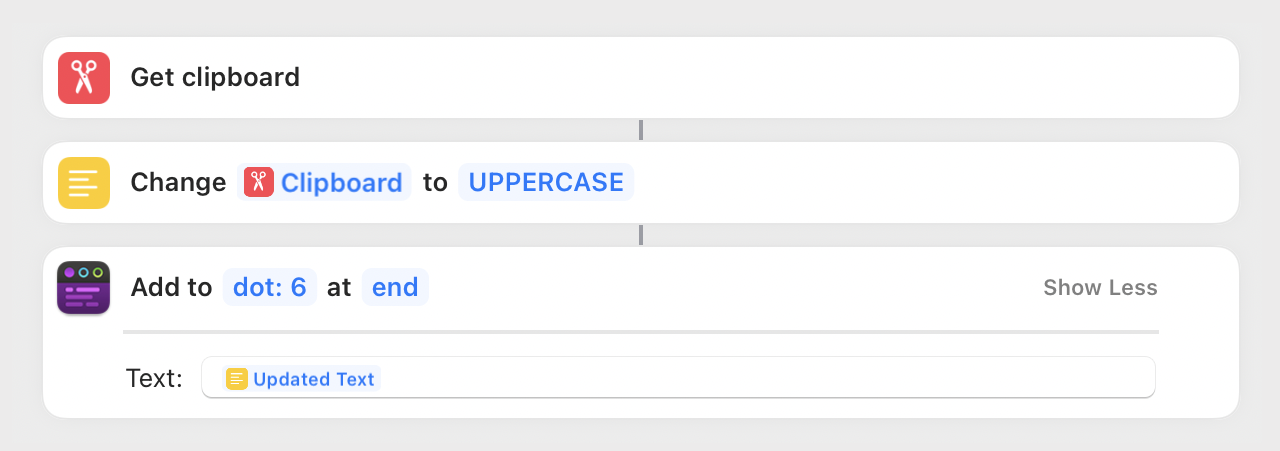The width and height of the screenshot is (1280, 451).
Task: Click the "Add to" action label
Action: tap(171, 288)
